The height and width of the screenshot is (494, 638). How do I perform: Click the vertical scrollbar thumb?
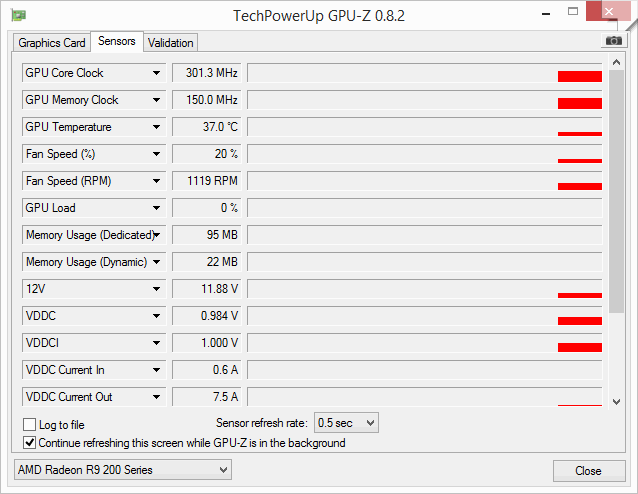(616, 191)
